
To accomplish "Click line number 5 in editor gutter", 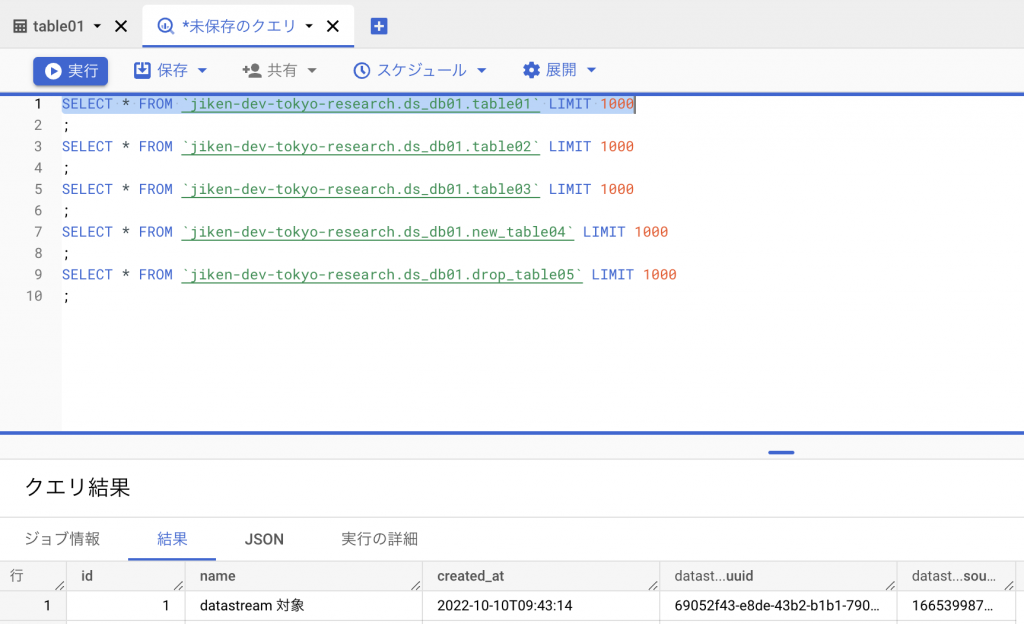I will tap(38, 189).
